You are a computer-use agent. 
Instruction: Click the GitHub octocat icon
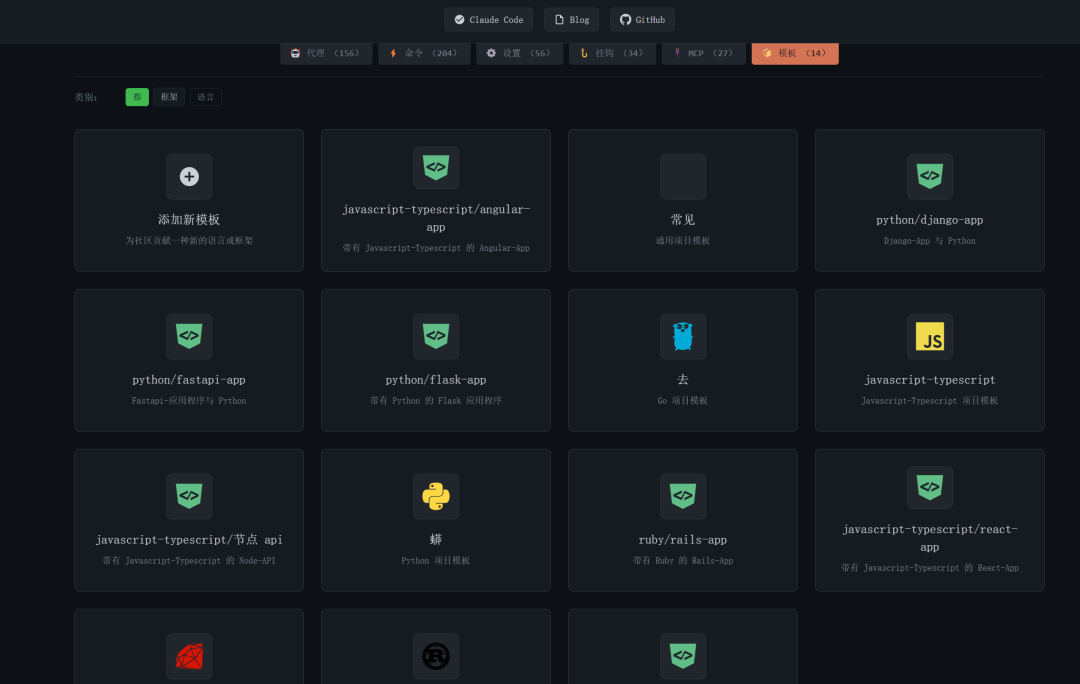point(625,20)
